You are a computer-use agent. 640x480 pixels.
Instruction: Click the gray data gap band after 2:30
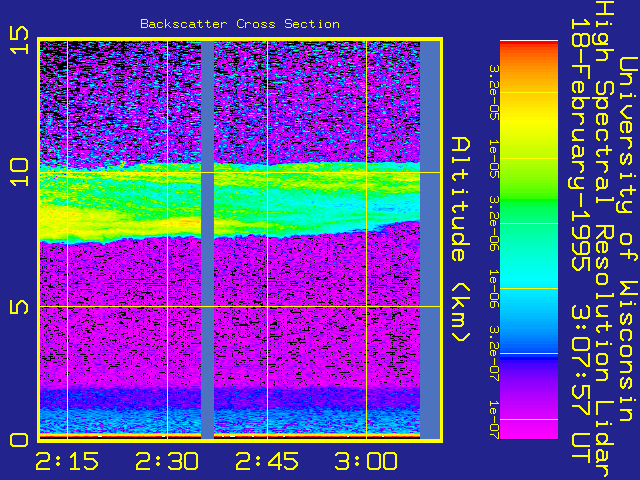[x=207, y=239]
